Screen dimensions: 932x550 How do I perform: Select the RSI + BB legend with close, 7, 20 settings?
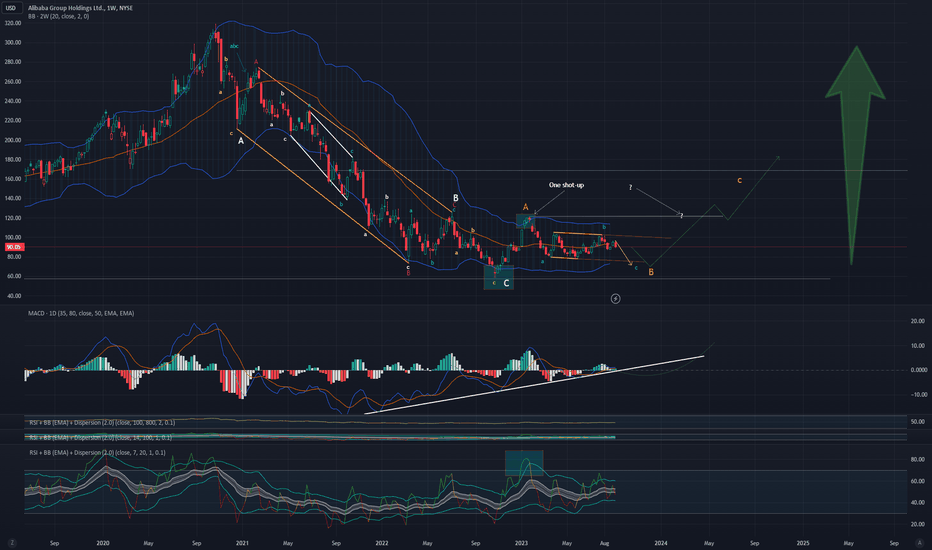(x=97, y=452)
